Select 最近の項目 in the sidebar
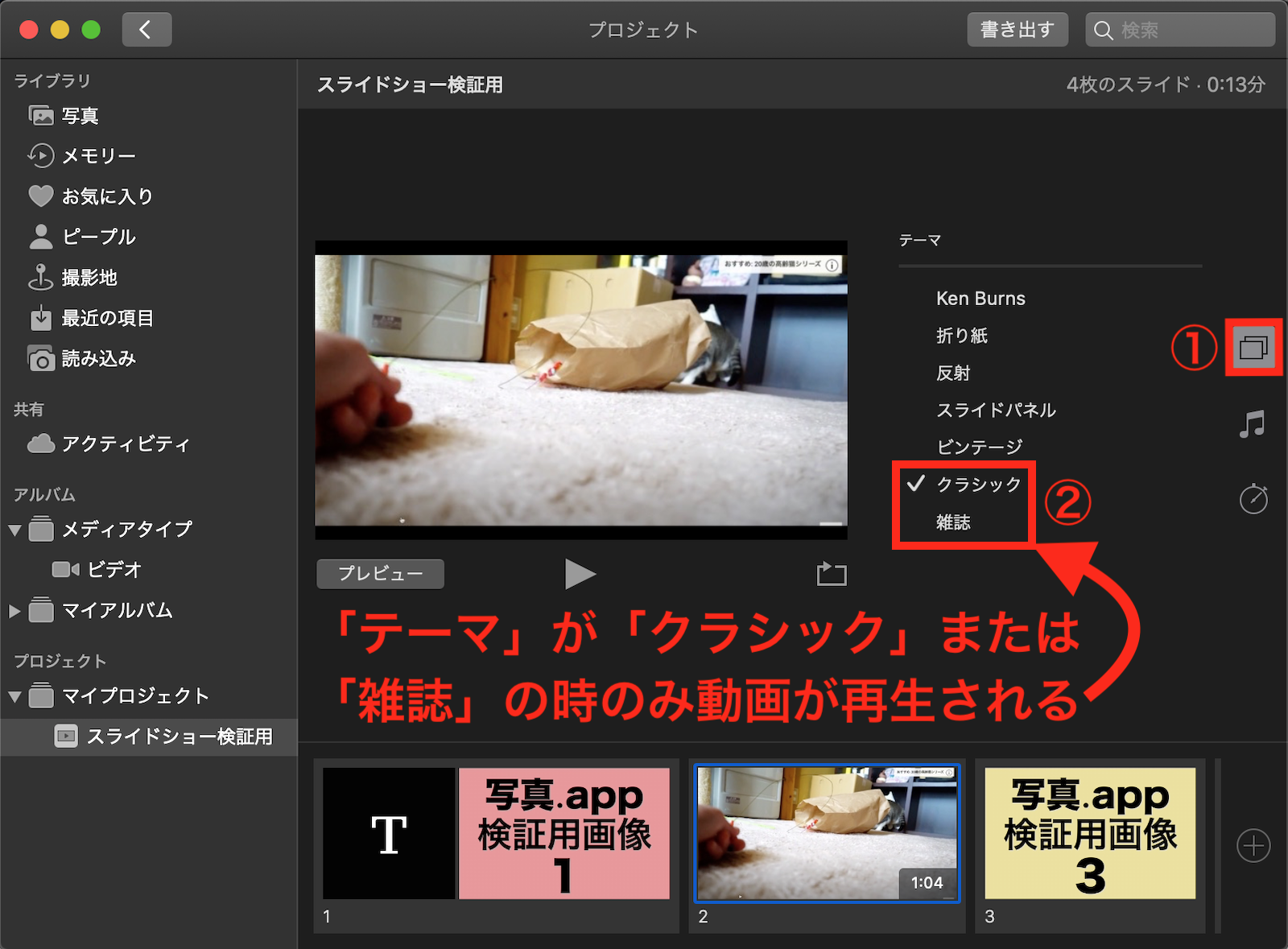The width and height of the screenshot is (1288, 949). tap(90, 318)
